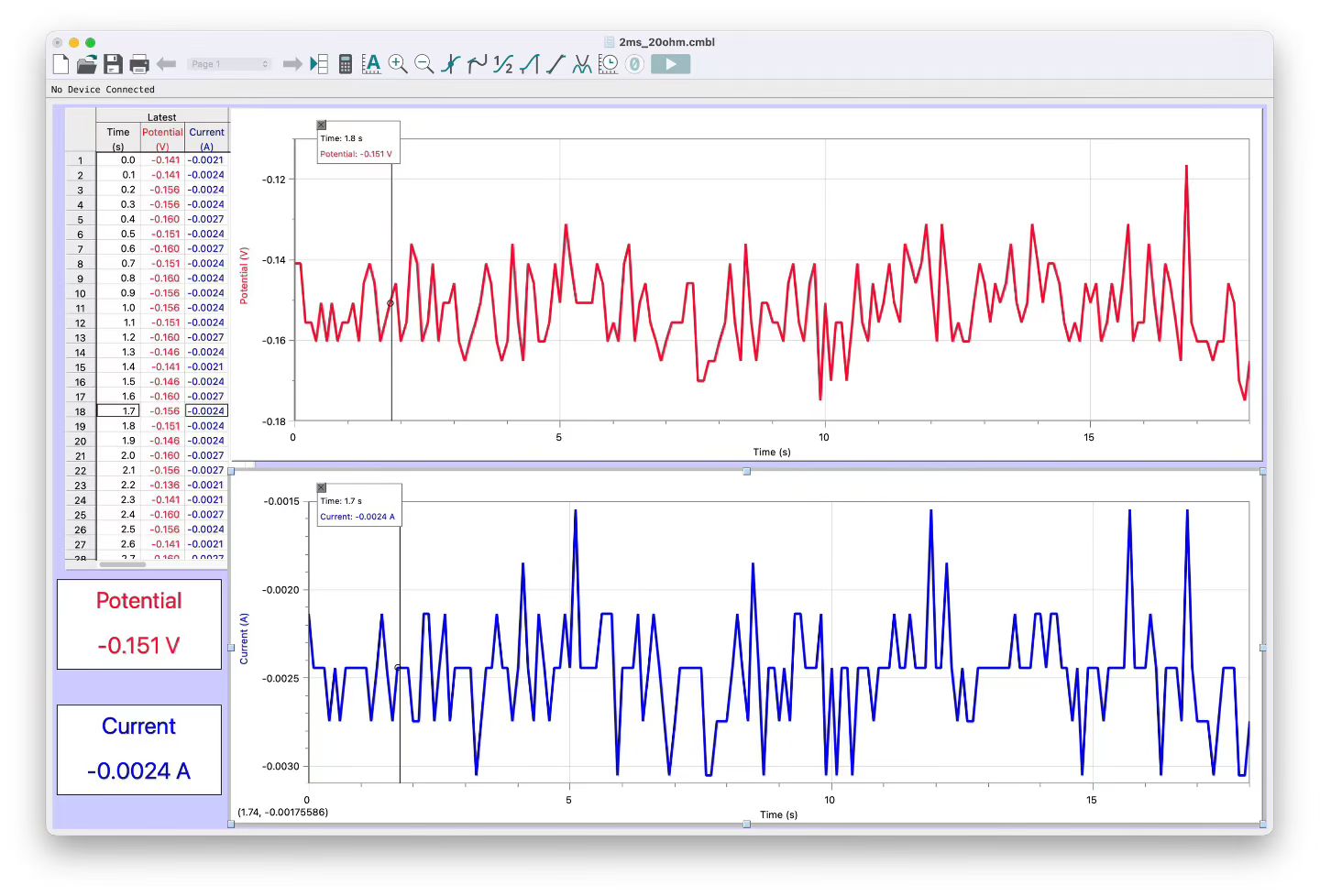
Task: Go to the previous page with the left arrow
Action: (166, 64)
